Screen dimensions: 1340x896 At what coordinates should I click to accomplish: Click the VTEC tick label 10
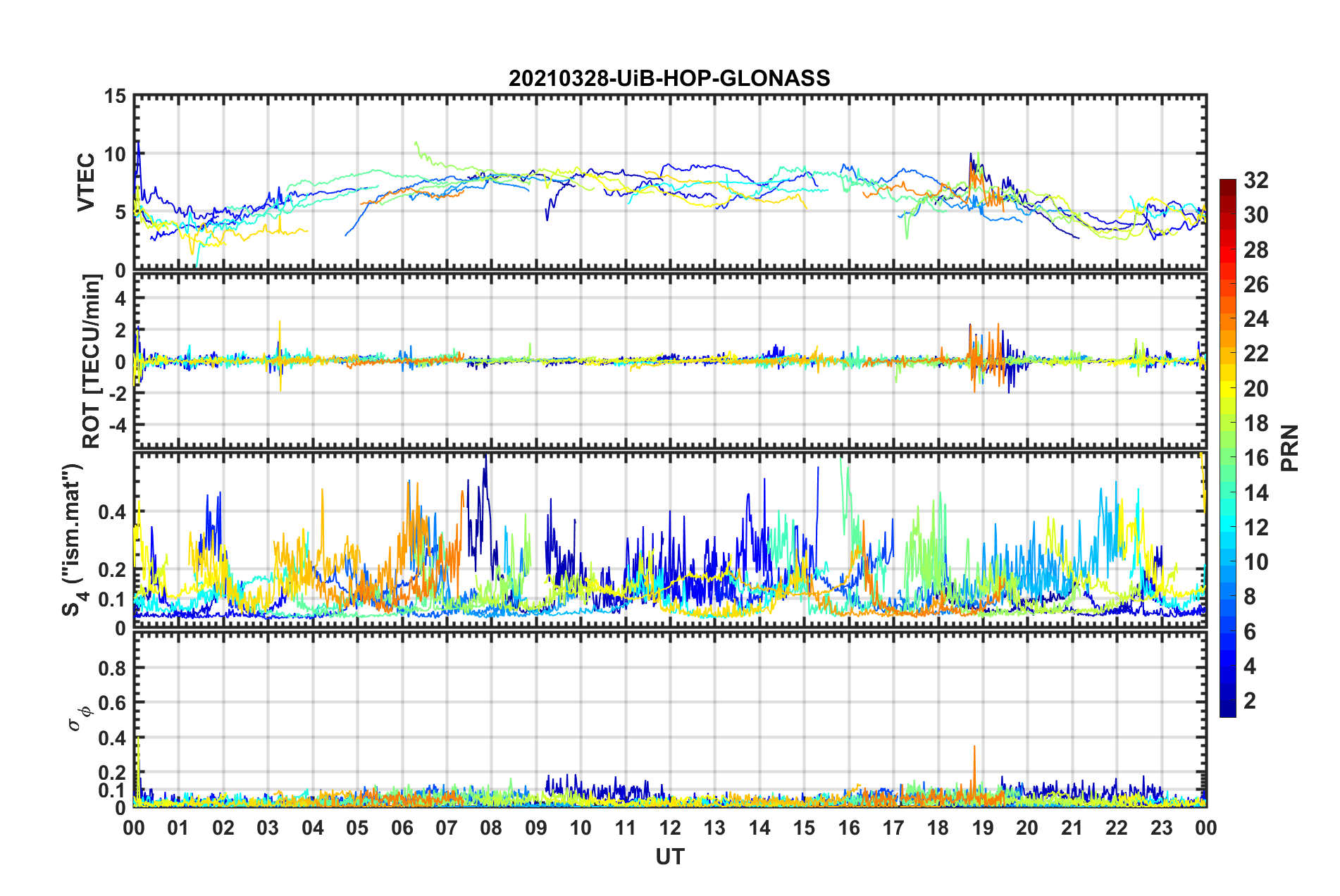pos(116,154)
